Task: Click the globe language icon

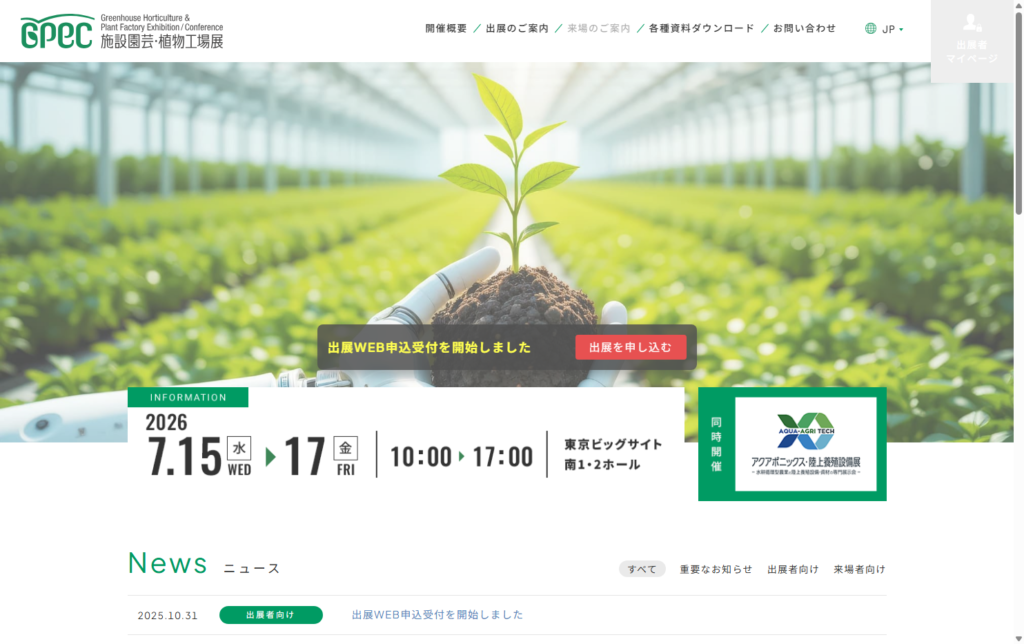Action: tap(870, 29)
